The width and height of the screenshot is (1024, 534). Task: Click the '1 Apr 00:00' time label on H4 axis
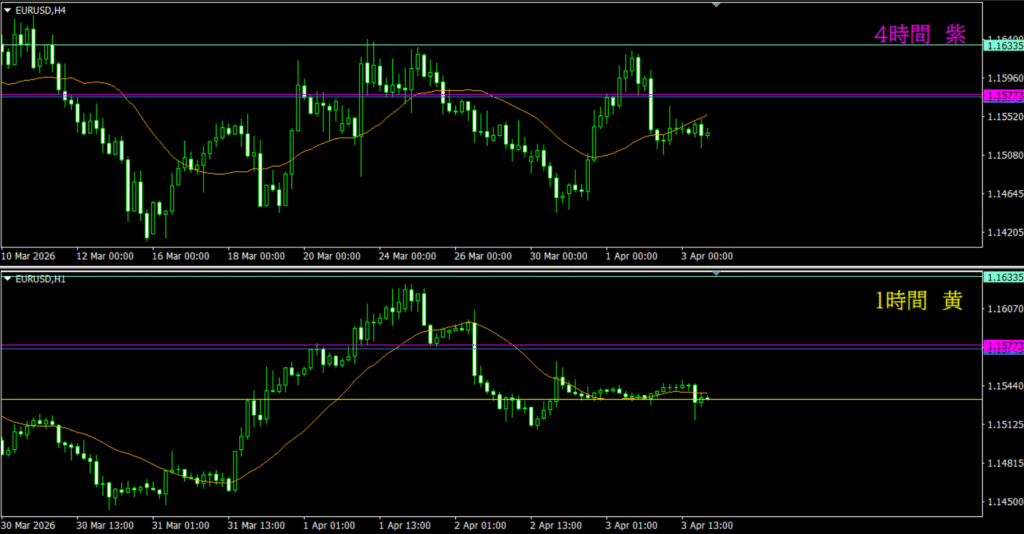click(x=632, y=256)
